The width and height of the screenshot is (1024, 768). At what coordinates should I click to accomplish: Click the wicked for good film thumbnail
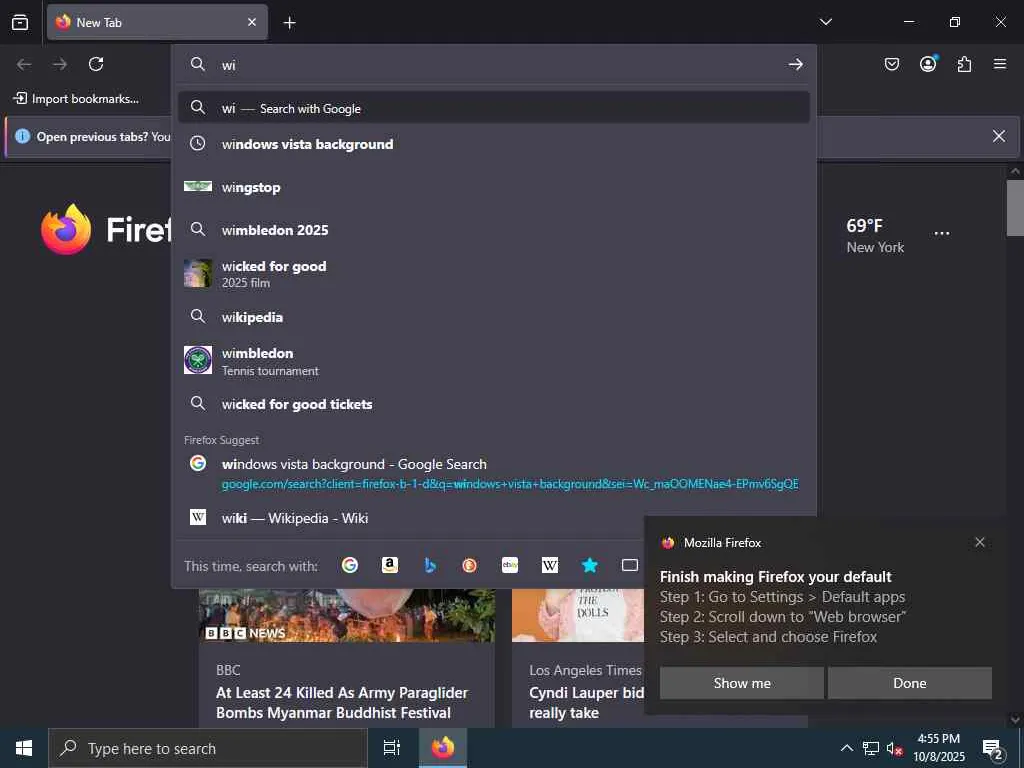(x=198, y=273)
